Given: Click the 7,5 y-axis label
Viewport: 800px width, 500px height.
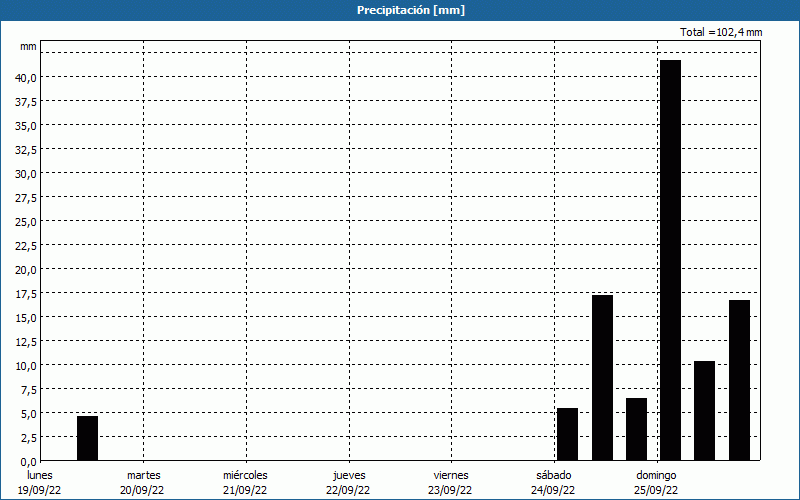Looking at the screenshot, I should (x=28, y=390).
